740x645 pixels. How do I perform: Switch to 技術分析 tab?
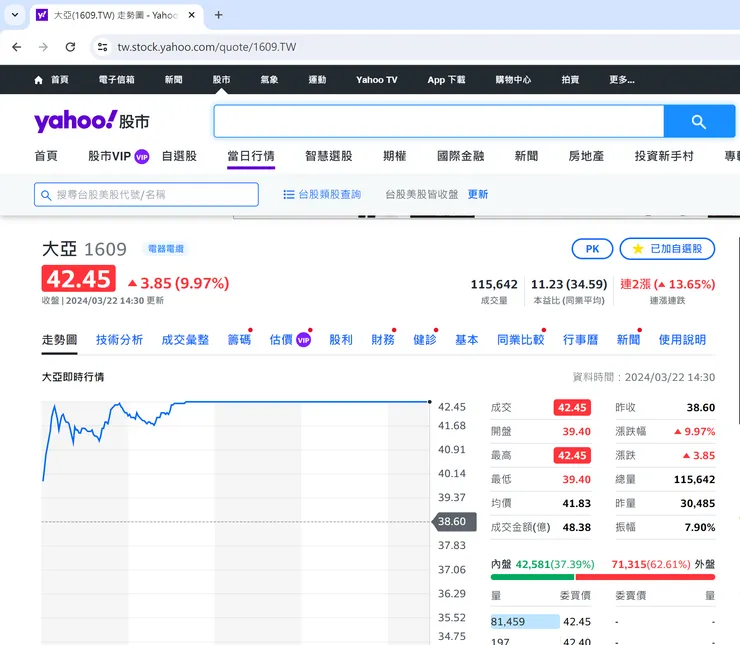tap(119, 340)
